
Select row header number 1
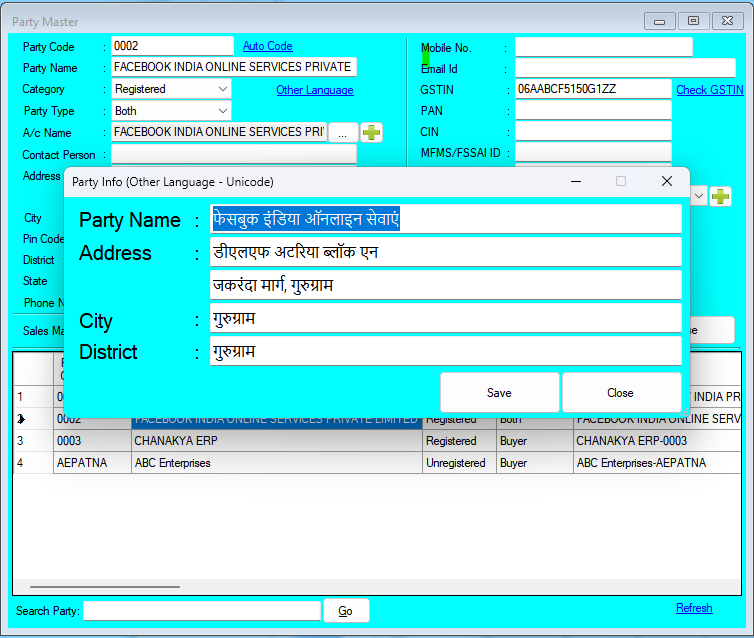point(33,397)
